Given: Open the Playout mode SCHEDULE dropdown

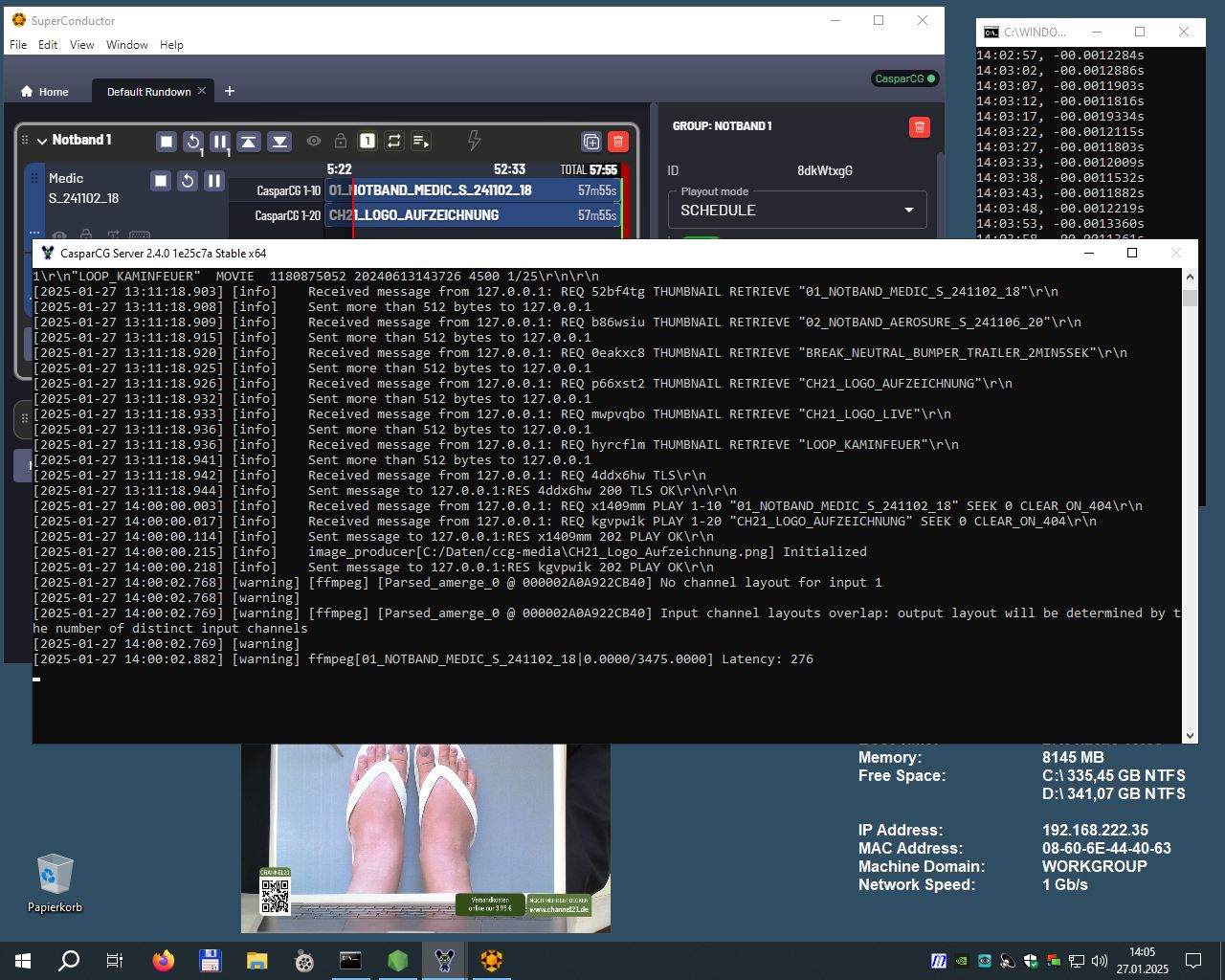Looking at the screenshot, I should click(797, 210).
